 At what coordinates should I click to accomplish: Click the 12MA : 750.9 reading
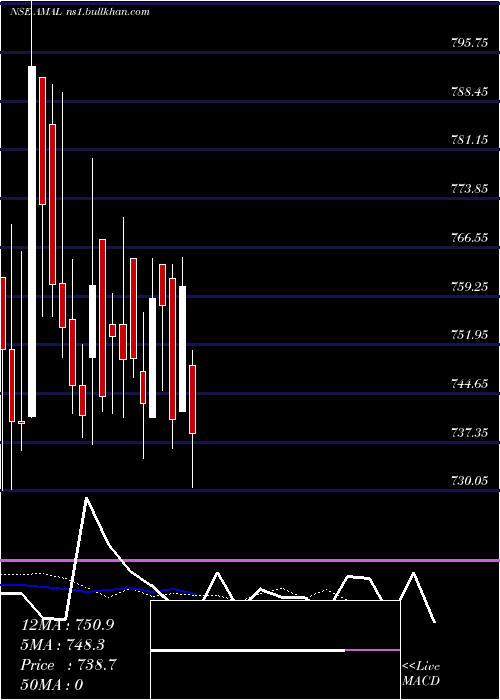point(67,625)
